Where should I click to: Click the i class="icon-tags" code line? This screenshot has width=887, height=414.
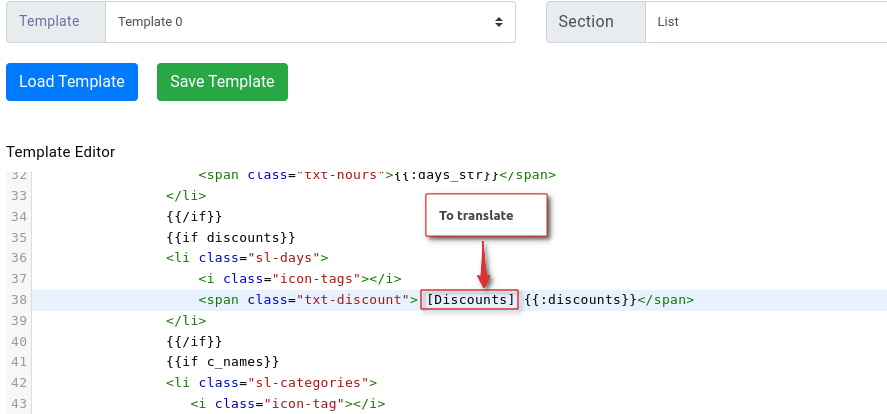(300, 279)
